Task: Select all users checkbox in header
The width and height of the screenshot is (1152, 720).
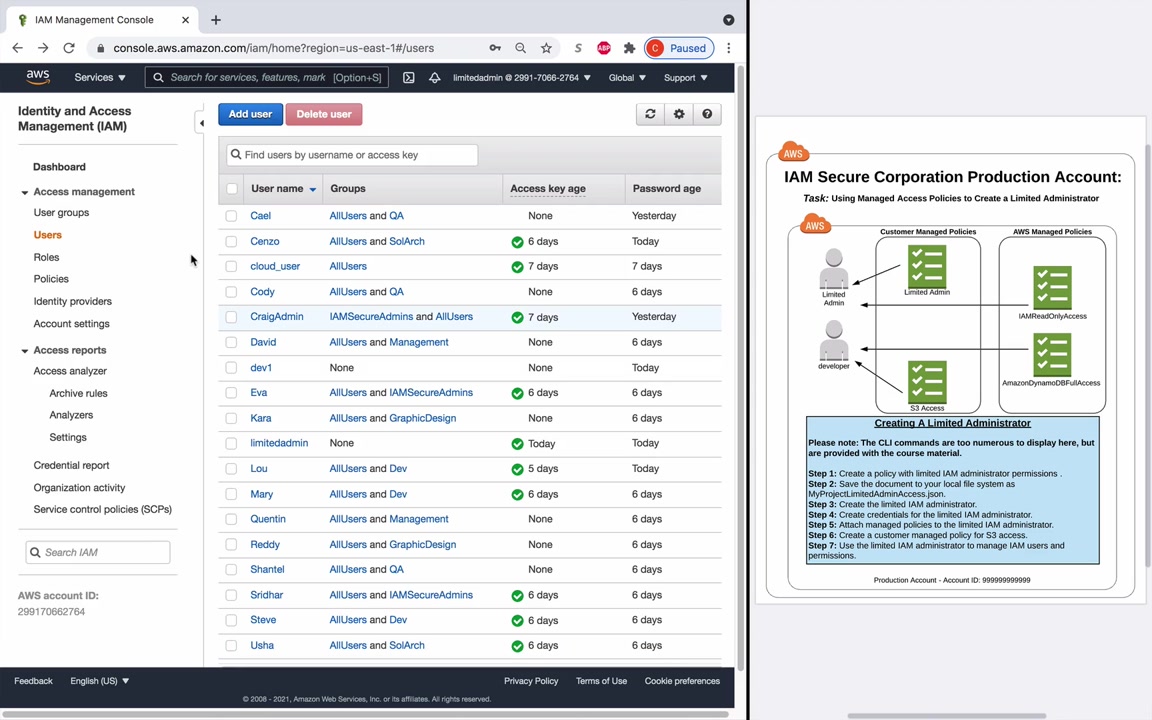Action: 232,189
